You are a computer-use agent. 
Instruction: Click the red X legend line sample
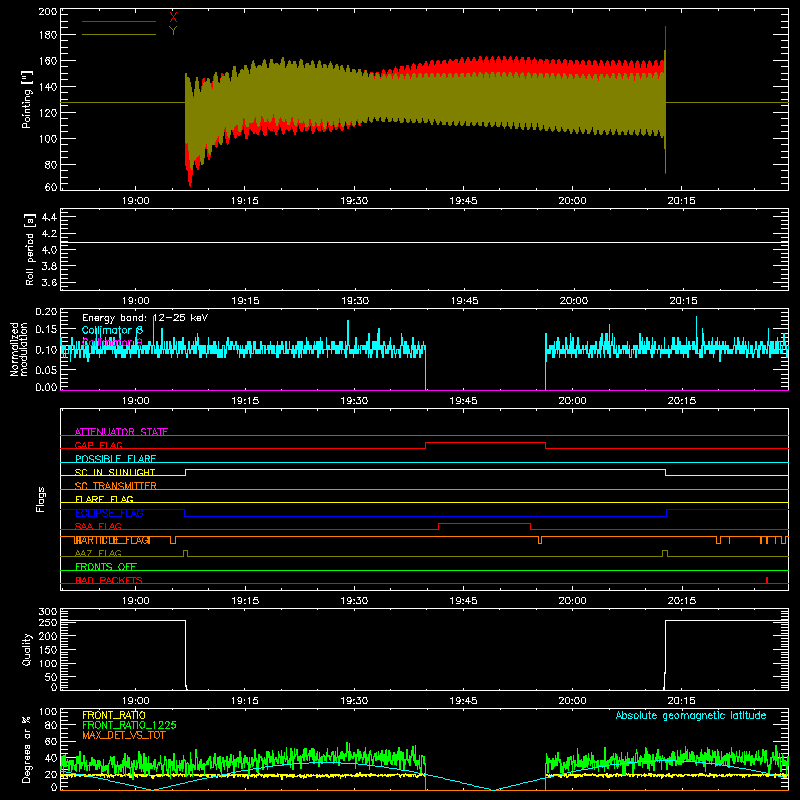(119, 21)
